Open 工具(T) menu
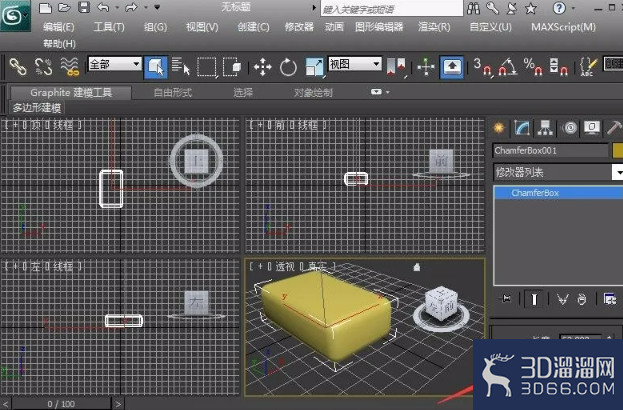 [109, 27]
